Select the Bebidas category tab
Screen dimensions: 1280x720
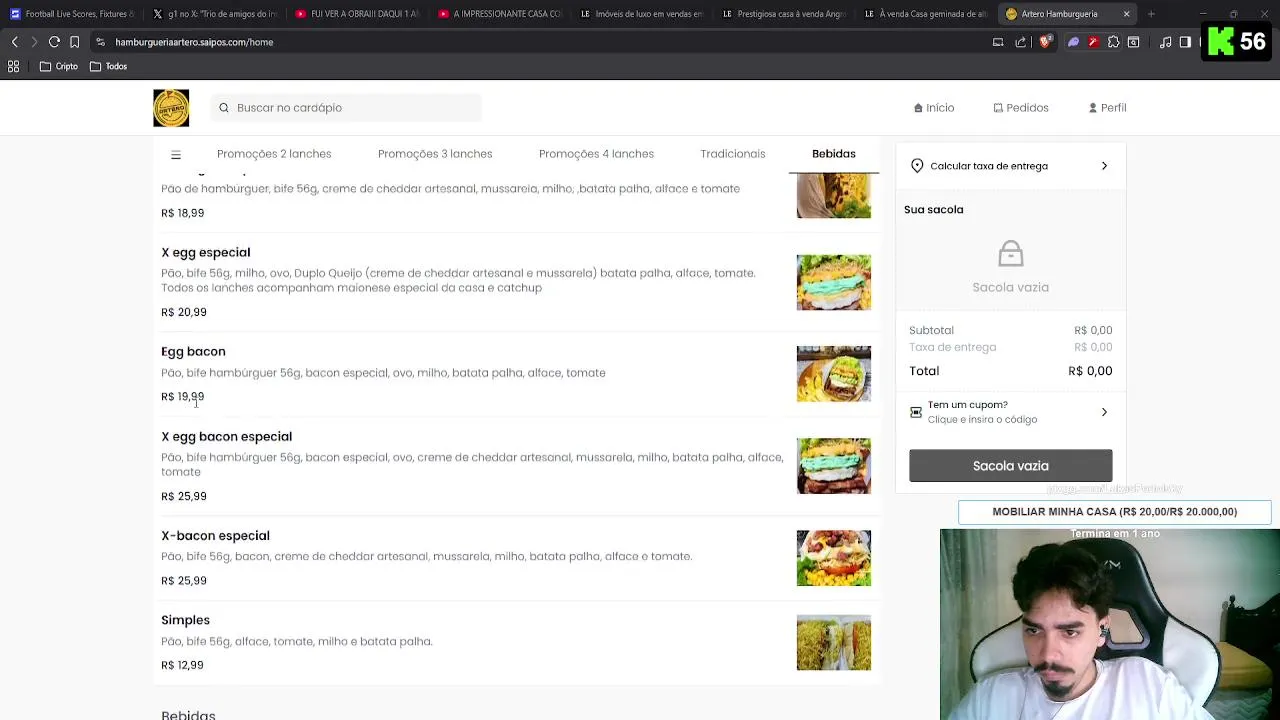[x=834, y=154]
